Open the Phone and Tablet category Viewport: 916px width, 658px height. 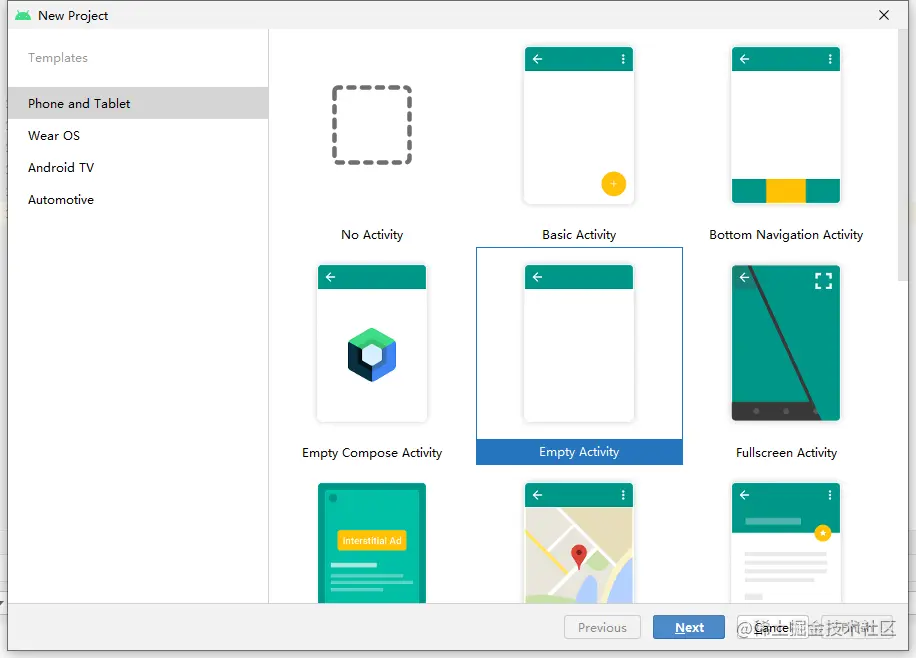click(138, 103)
